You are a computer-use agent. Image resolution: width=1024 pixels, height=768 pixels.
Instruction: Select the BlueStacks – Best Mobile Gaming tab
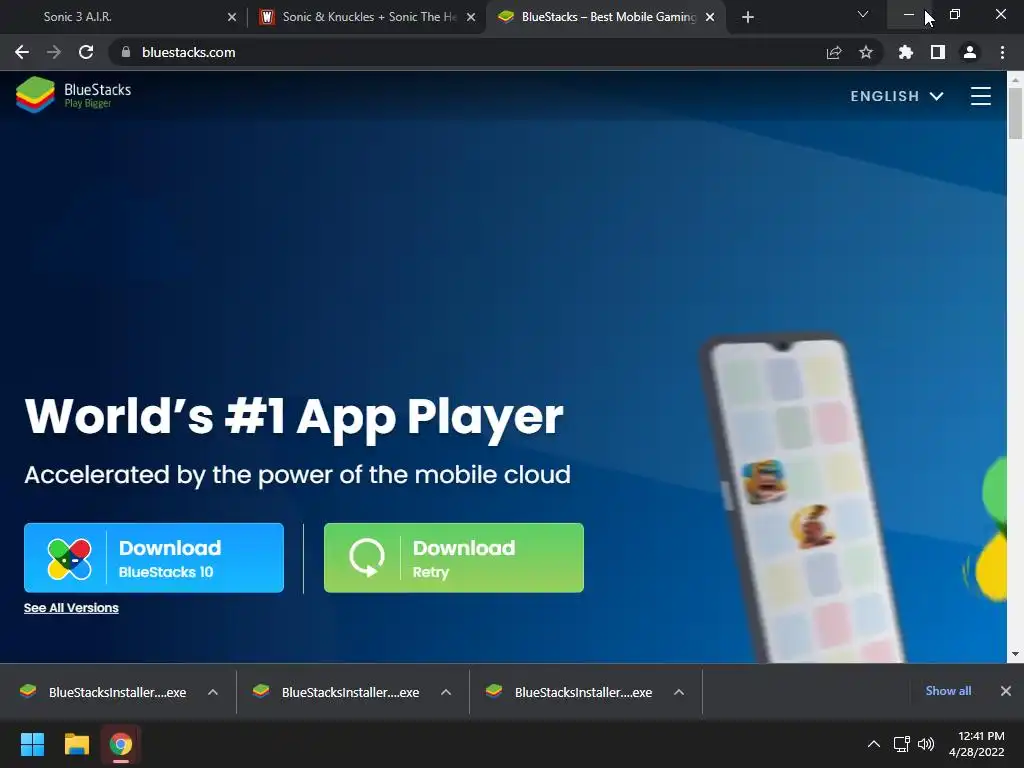pos(607,17)
